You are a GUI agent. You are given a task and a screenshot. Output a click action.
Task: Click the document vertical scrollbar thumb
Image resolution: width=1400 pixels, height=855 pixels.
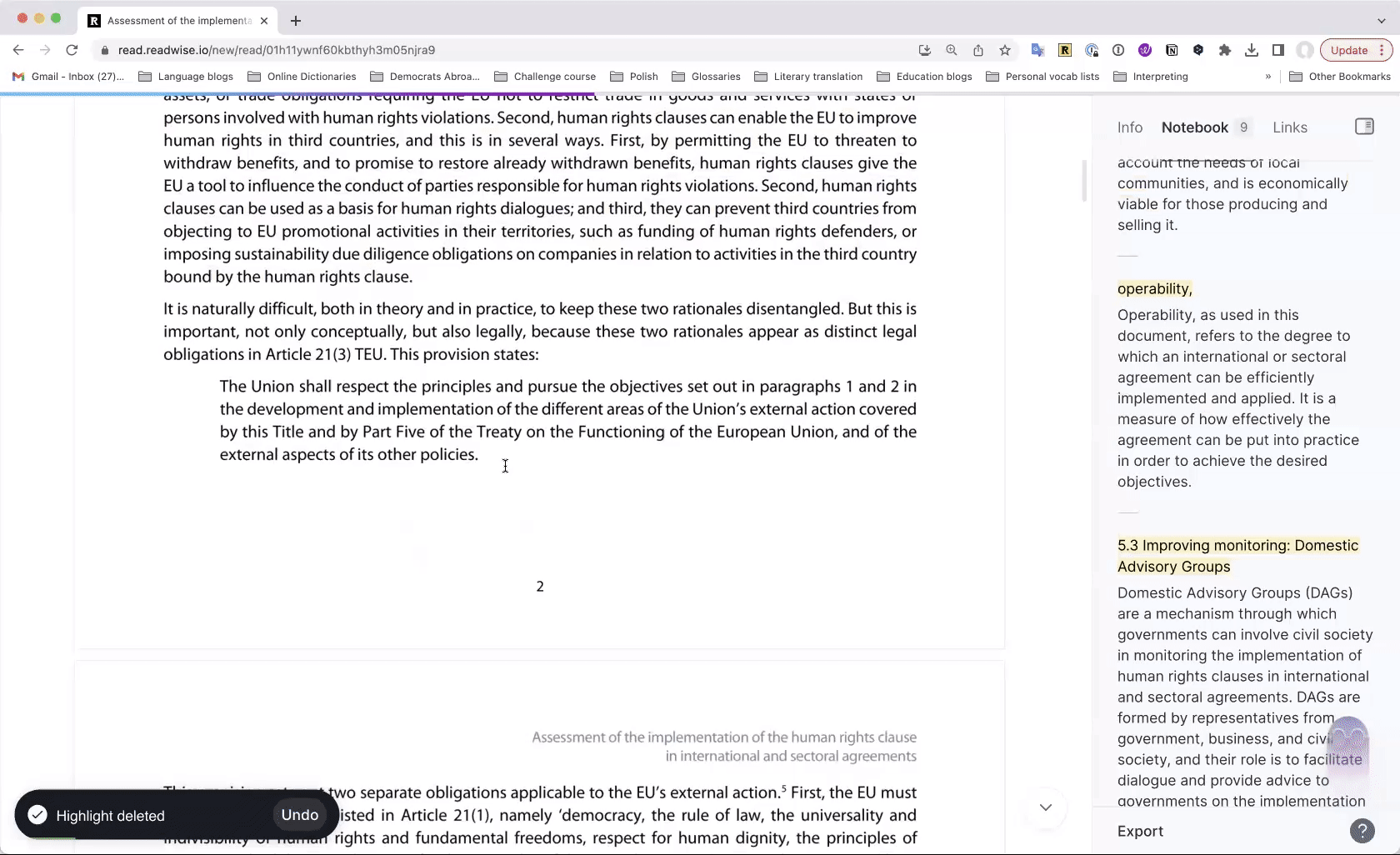click(x=1084, y=180)
